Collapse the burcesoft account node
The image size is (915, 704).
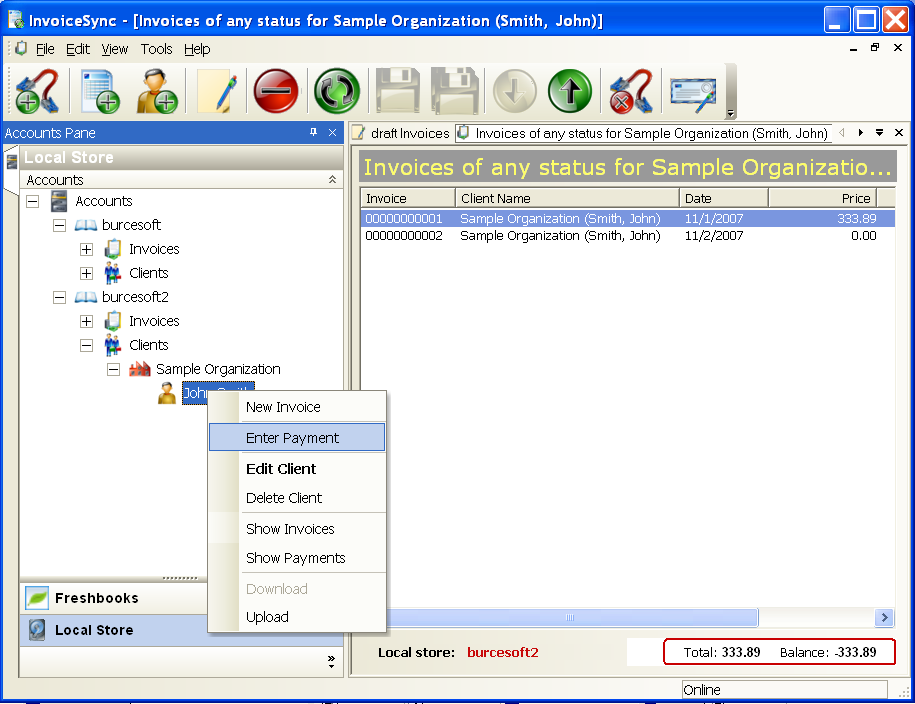click(x=60, y=225)
